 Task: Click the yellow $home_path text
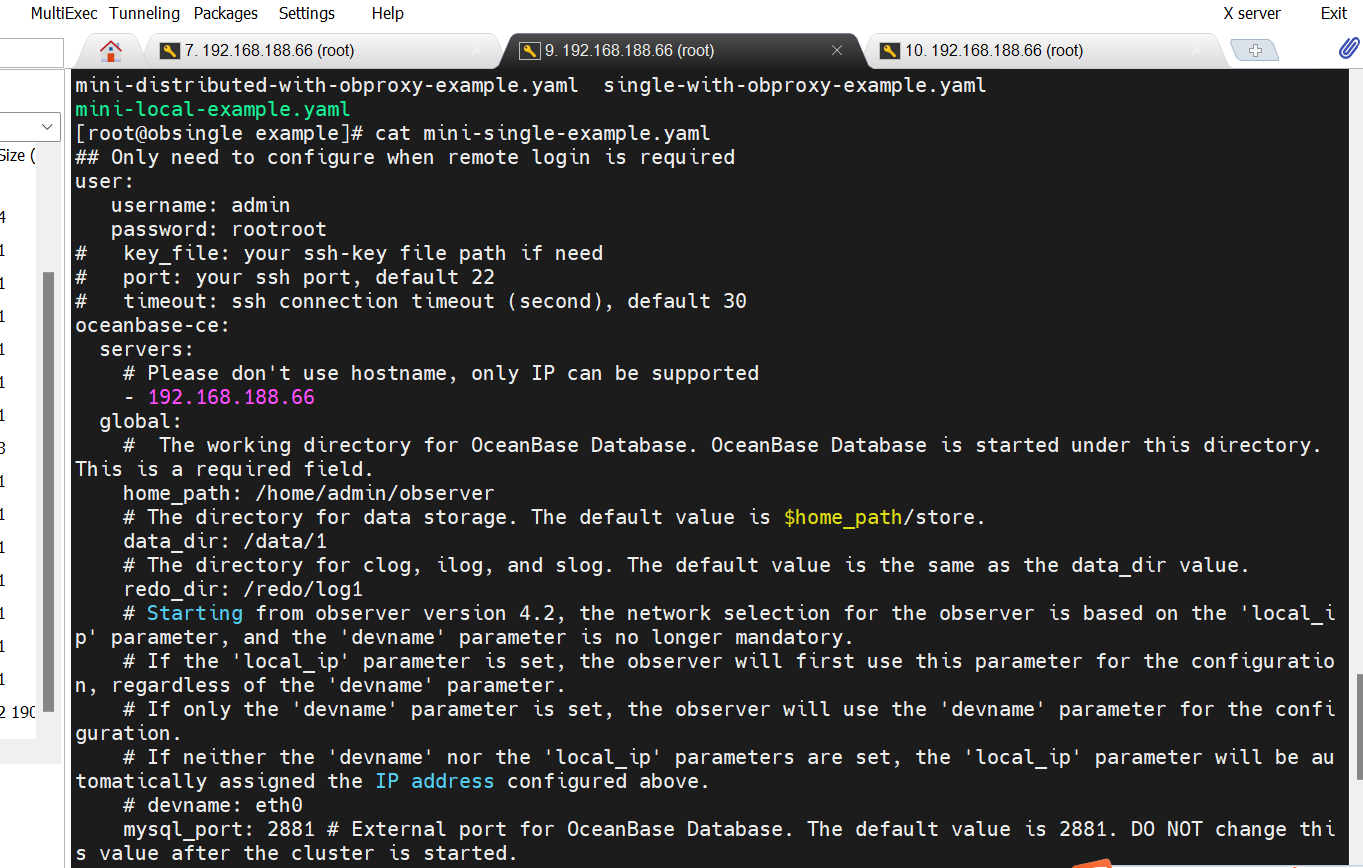pos(843,517)
